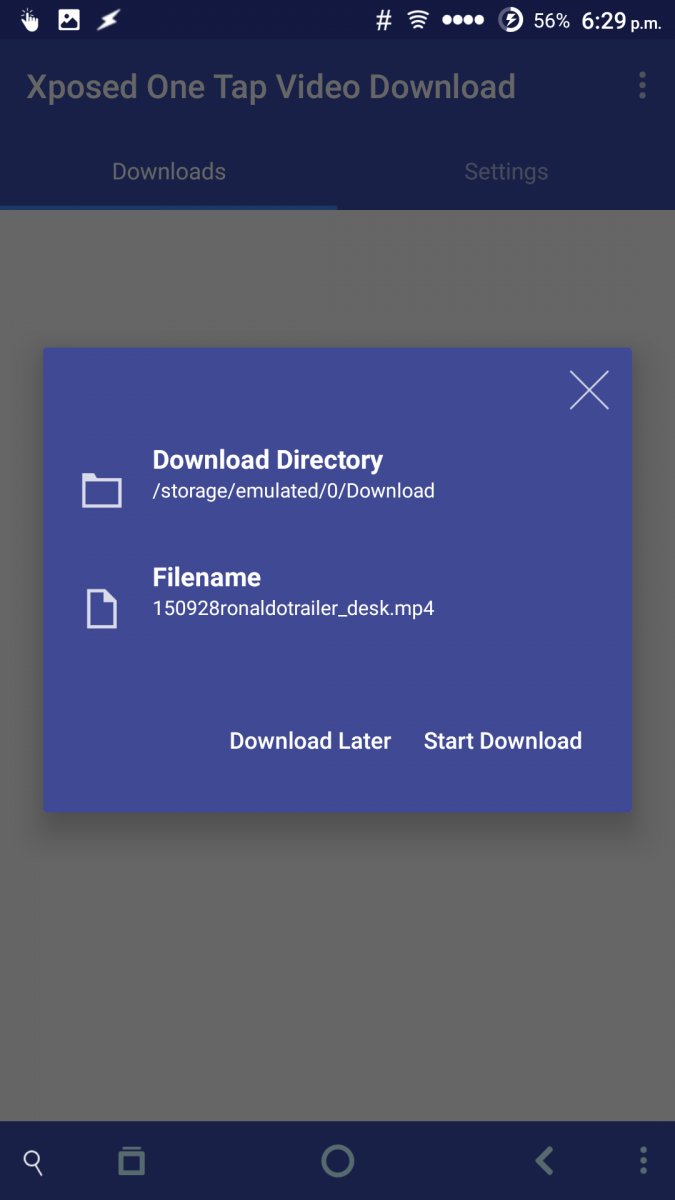Tap the signal strength dots
The height and width of the screenshot is (1200, 675).
pos(464,20)
